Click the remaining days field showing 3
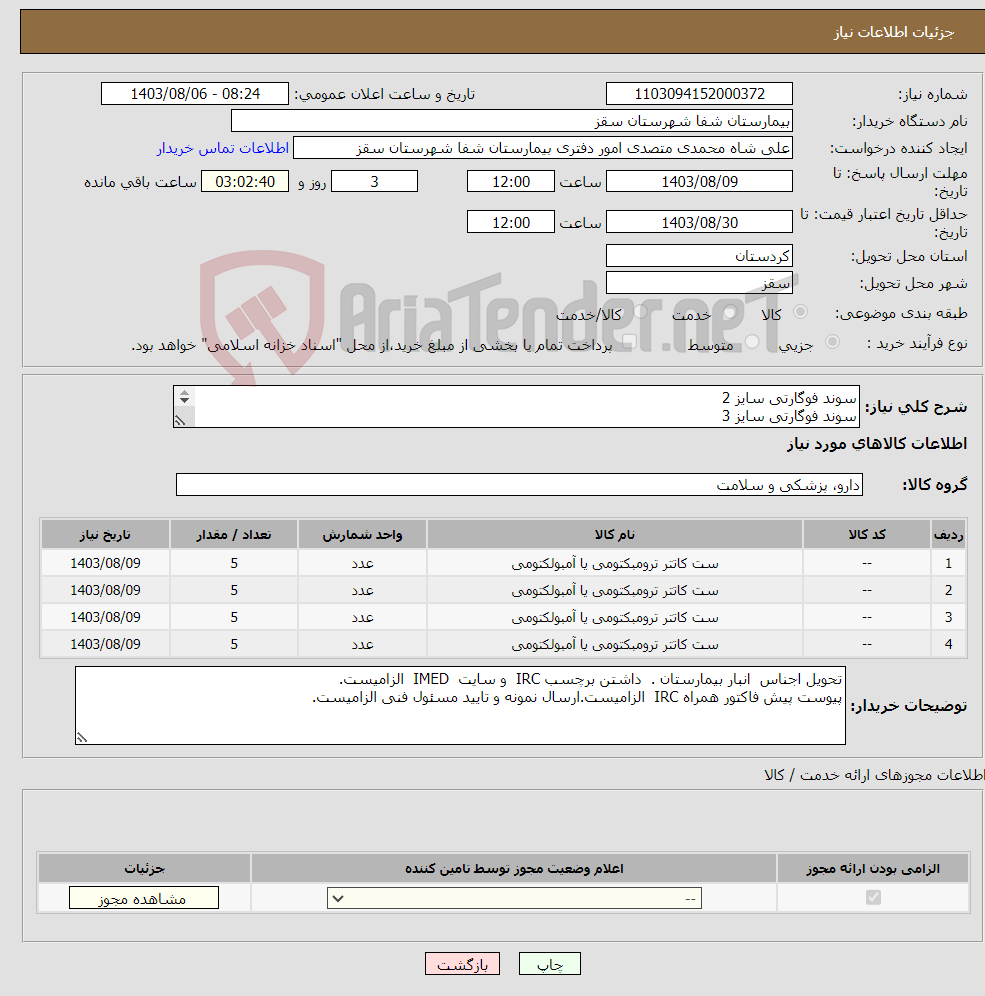985x996 pixels. click(x=374, y=182)
